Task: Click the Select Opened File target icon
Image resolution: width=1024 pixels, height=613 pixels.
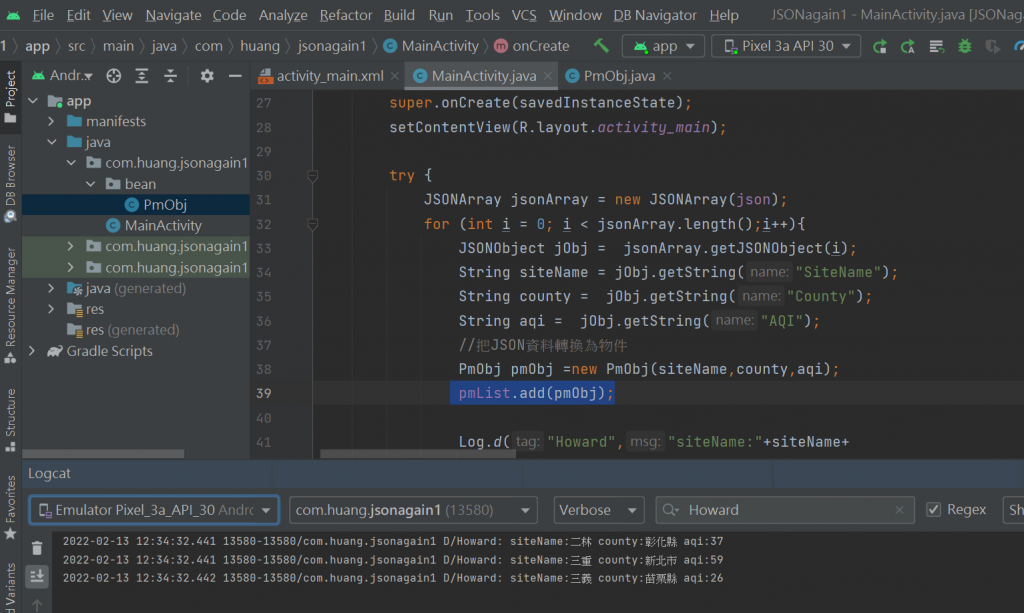Action: 114,76
